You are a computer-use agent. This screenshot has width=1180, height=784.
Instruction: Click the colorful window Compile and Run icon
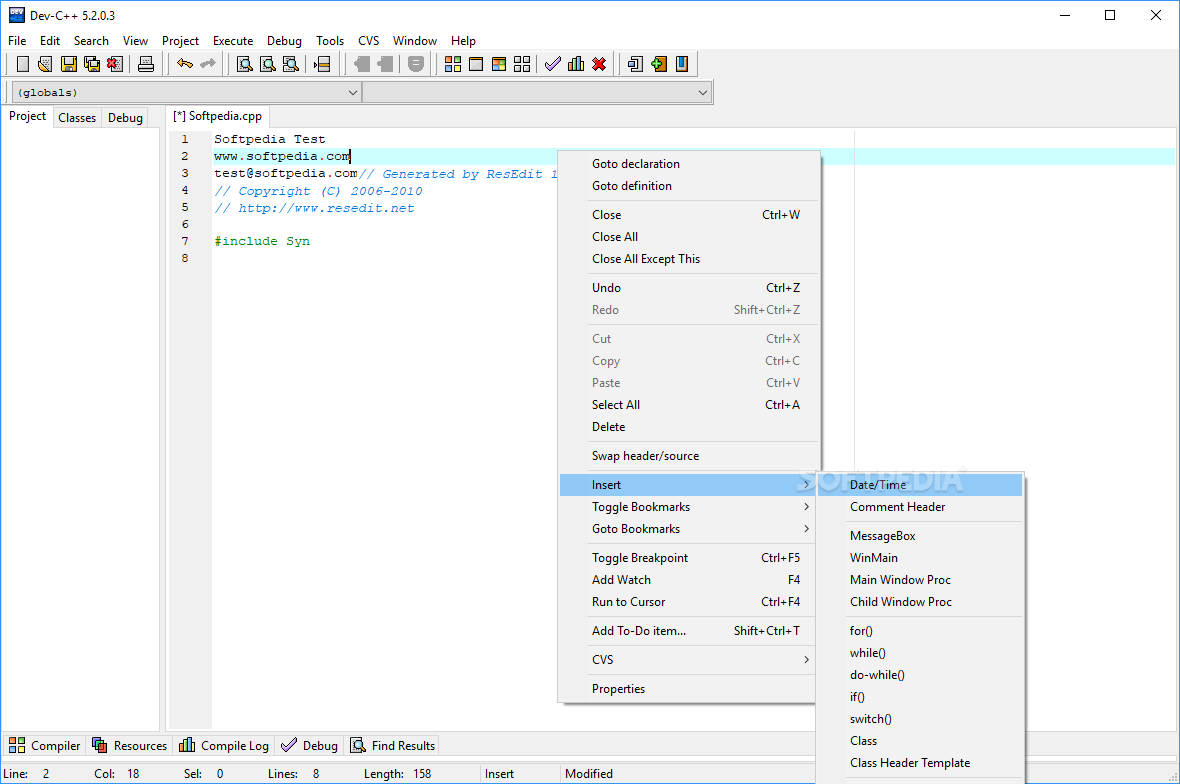(499, 64)
